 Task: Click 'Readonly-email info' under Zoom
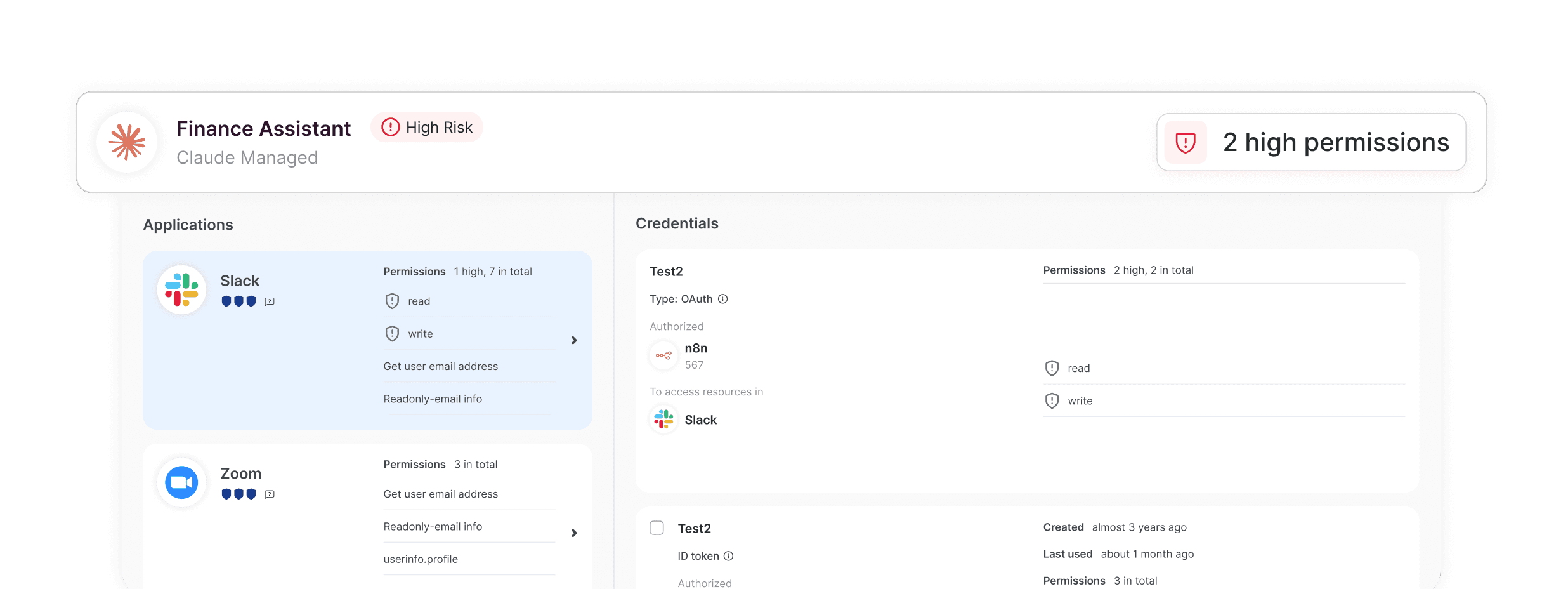coord(433,526)
